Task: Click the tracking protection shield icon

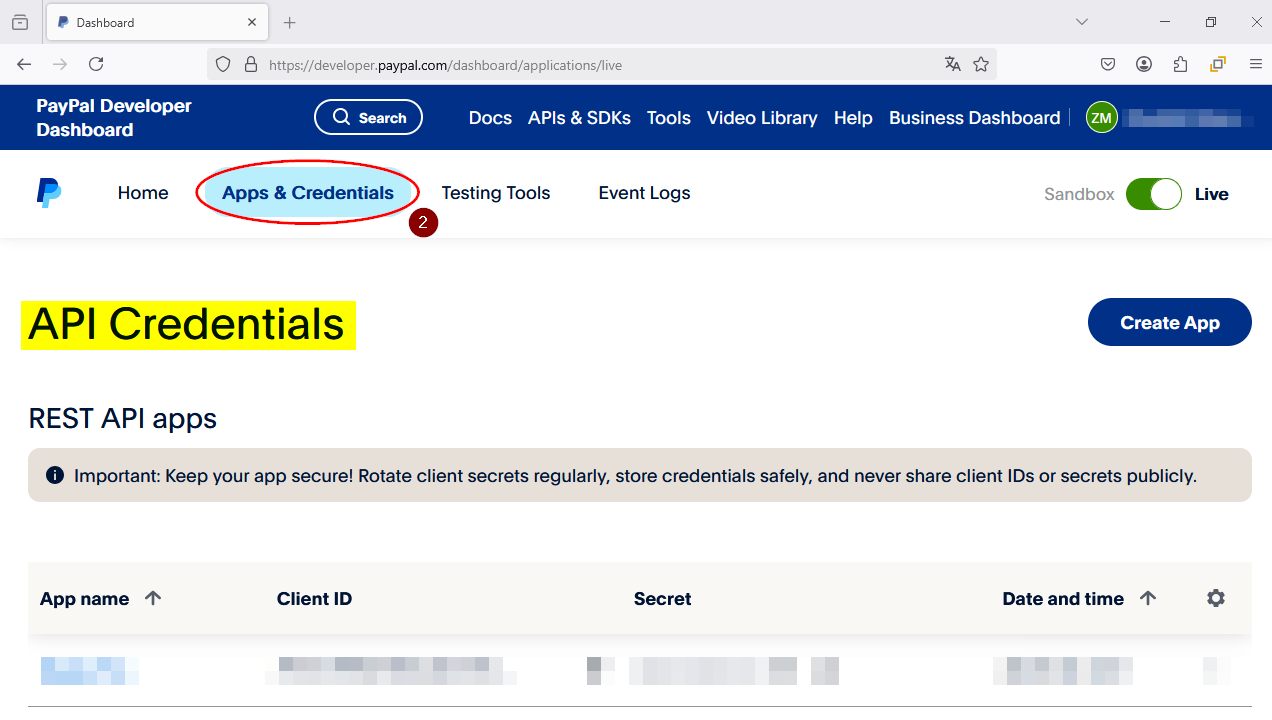Action: point(223,65)
